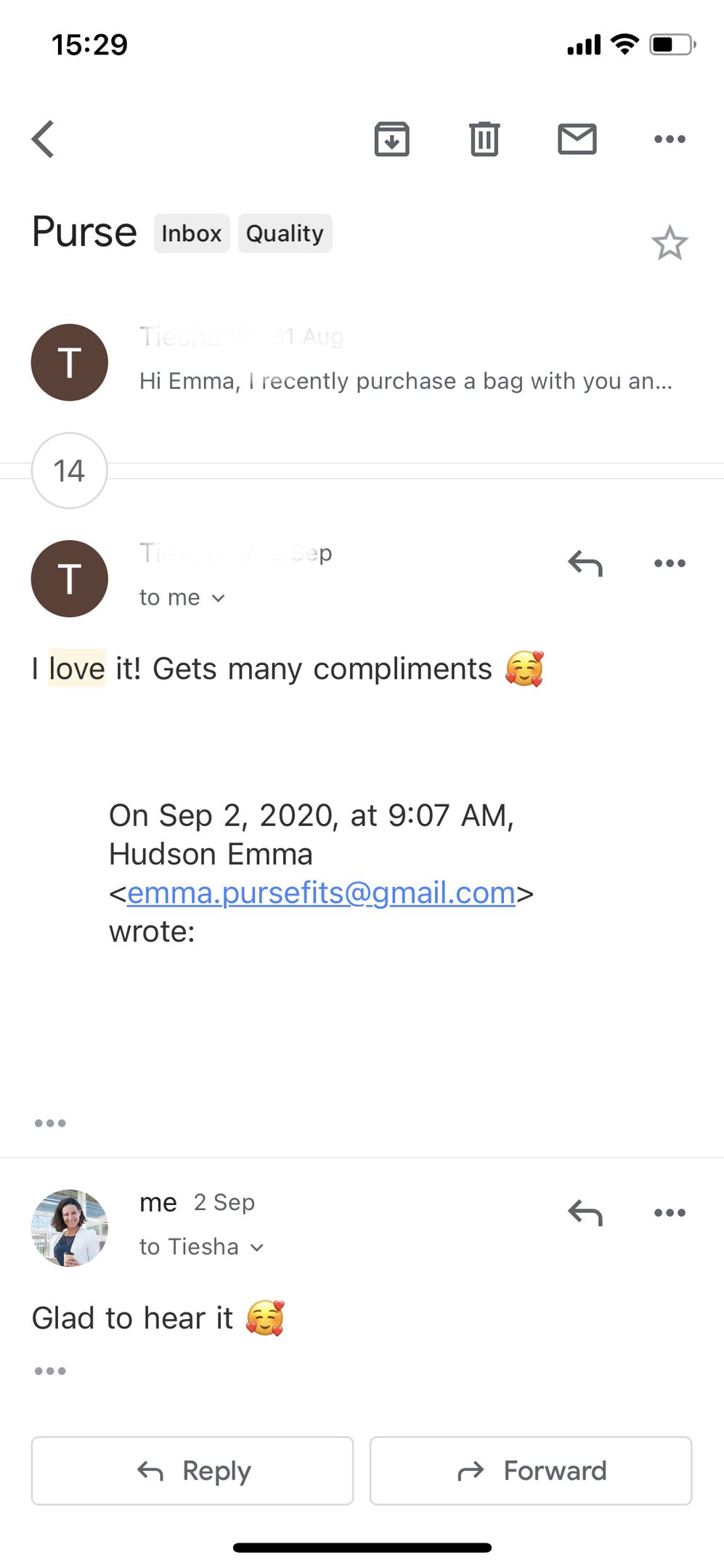724x1568 pixels.
Task: Tap the Reply button
Action: (x=192, y=1471)
